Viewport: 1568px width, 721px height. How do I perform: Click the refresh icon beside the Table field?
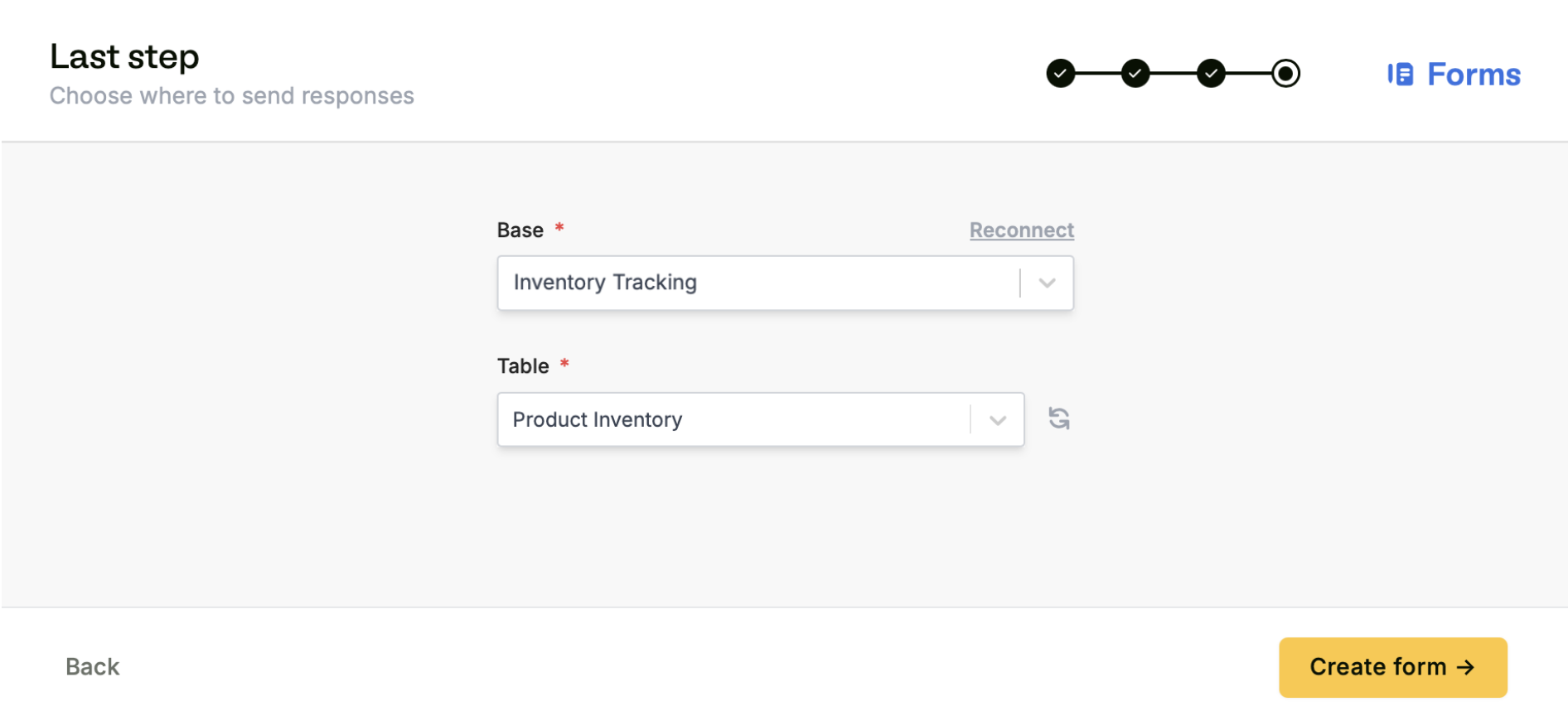click(x=1059, y=419)
